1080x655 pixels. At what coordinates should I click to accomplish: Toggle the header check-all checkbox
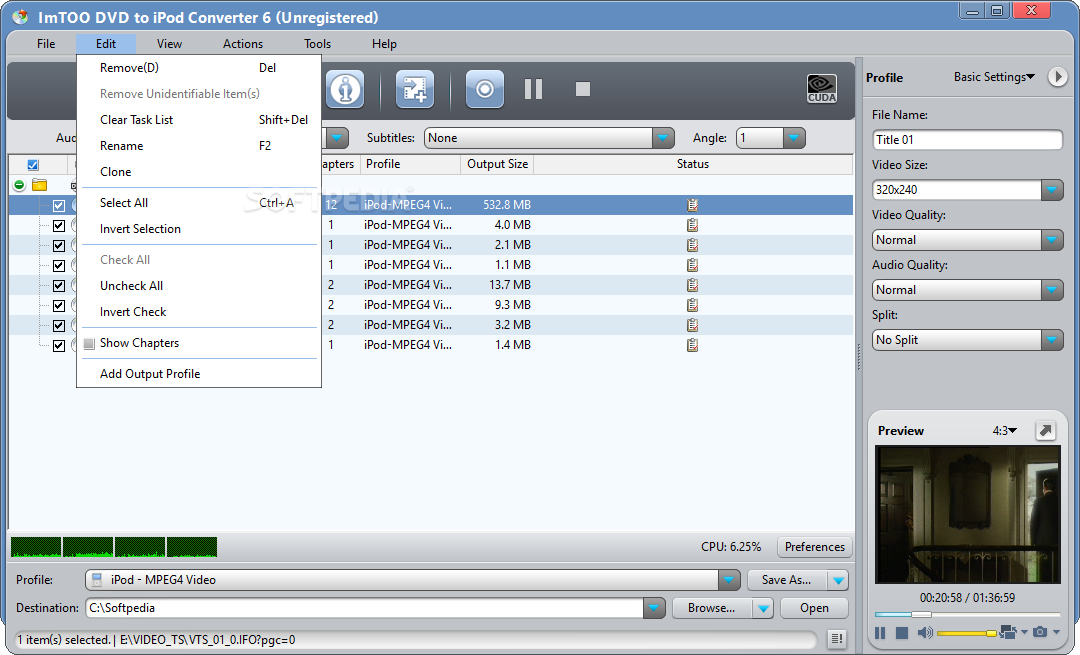pos(32,165)
